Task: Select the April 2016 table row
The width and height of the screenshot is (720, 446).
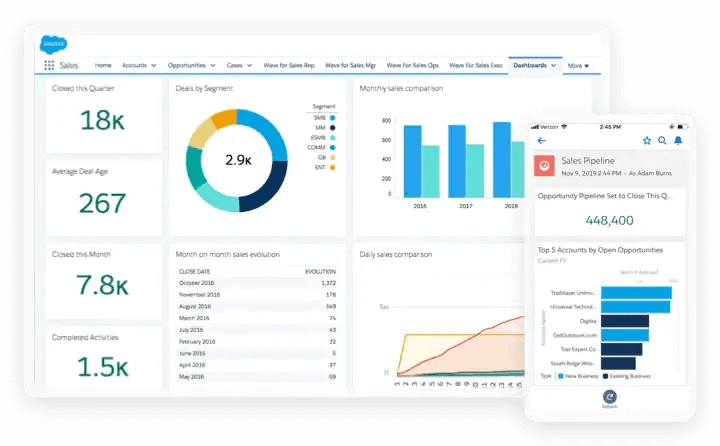Action: (x=257, y=365)
